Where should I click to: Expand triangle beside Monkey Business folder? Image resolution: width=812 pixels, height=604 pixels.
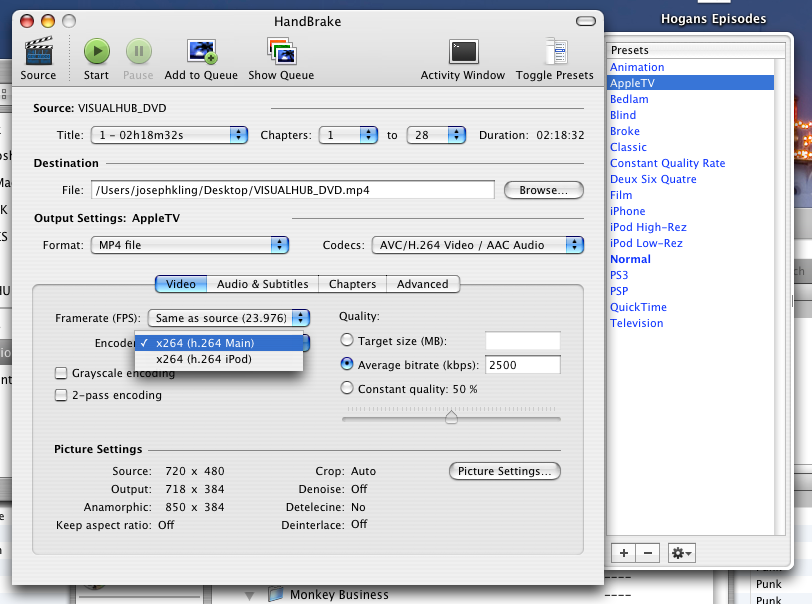click(x=250, y=596)
